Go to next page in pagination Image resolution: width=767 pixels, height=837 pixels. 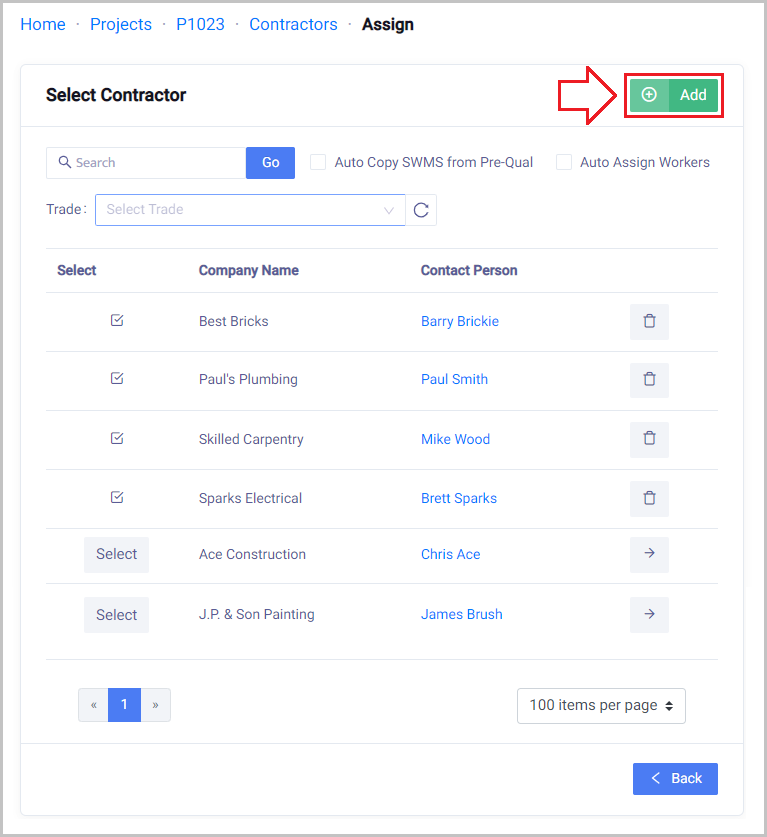(x=155, y=705)
